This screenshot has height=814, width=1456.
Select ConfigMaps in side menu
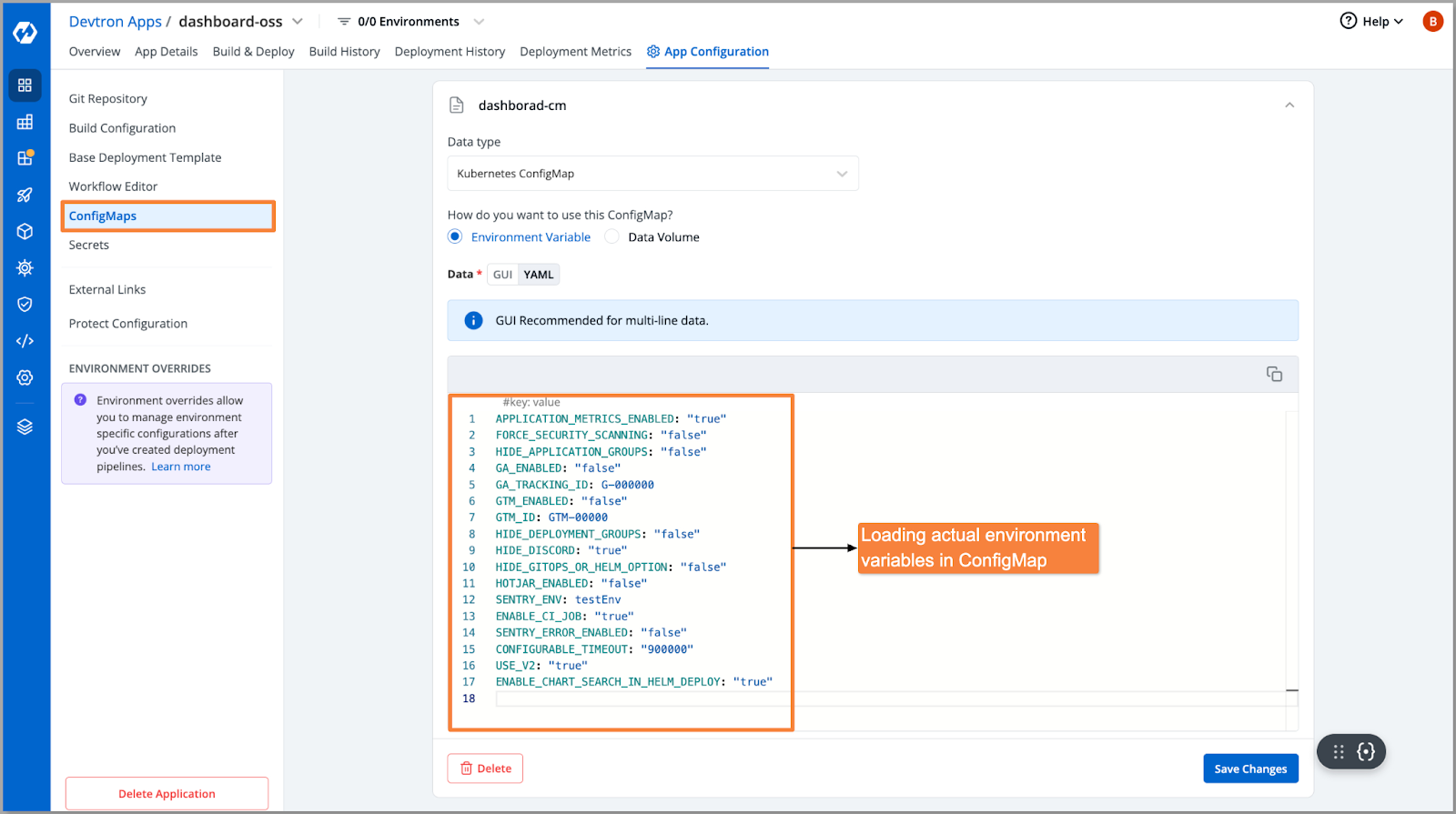[168, 216]
